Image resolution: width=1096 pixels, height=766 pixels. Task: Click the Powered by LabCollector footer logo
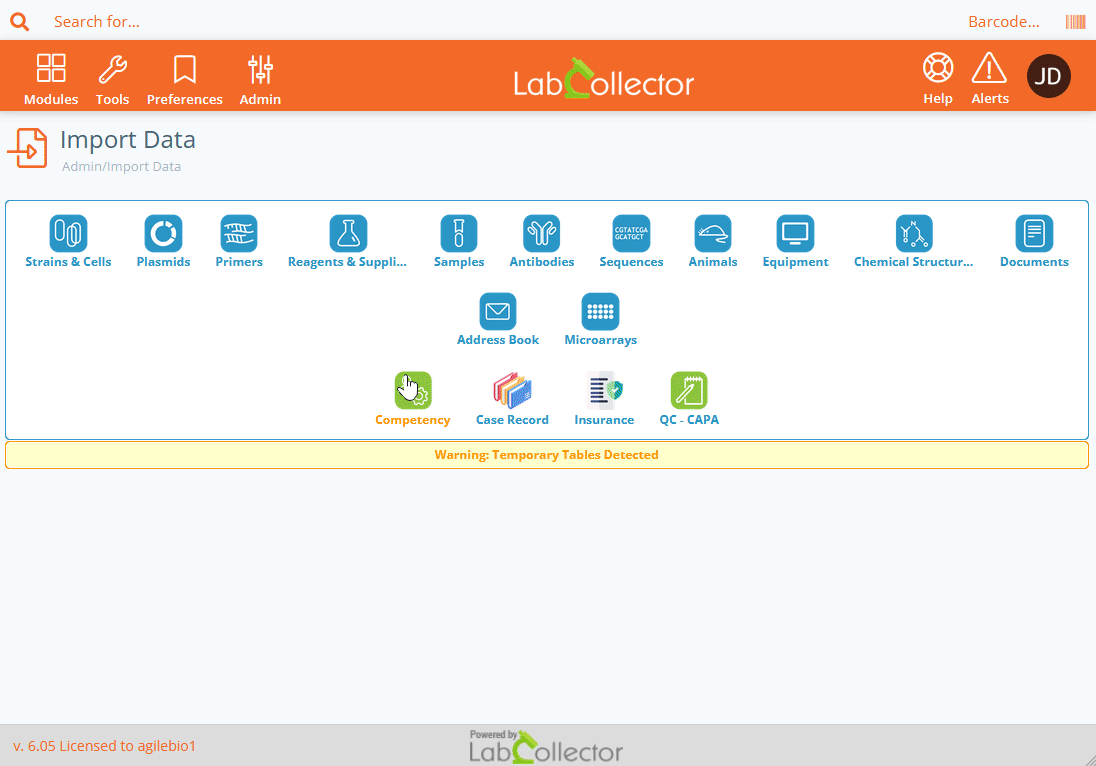[x=546, y=746]
